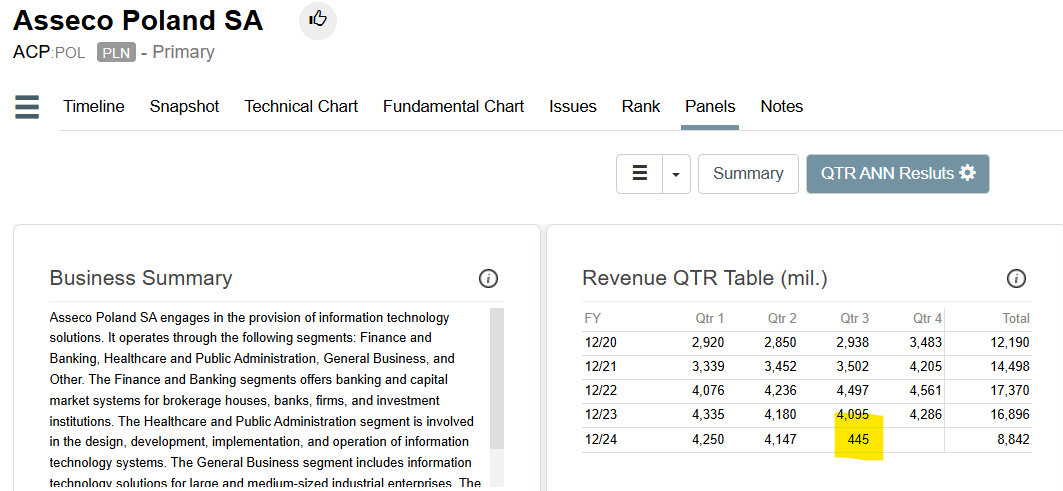The height and width of the screenshot is (491, 1063).
Task: Click gear icon on QTR ANN Results
Action: [x=967, y=173]
